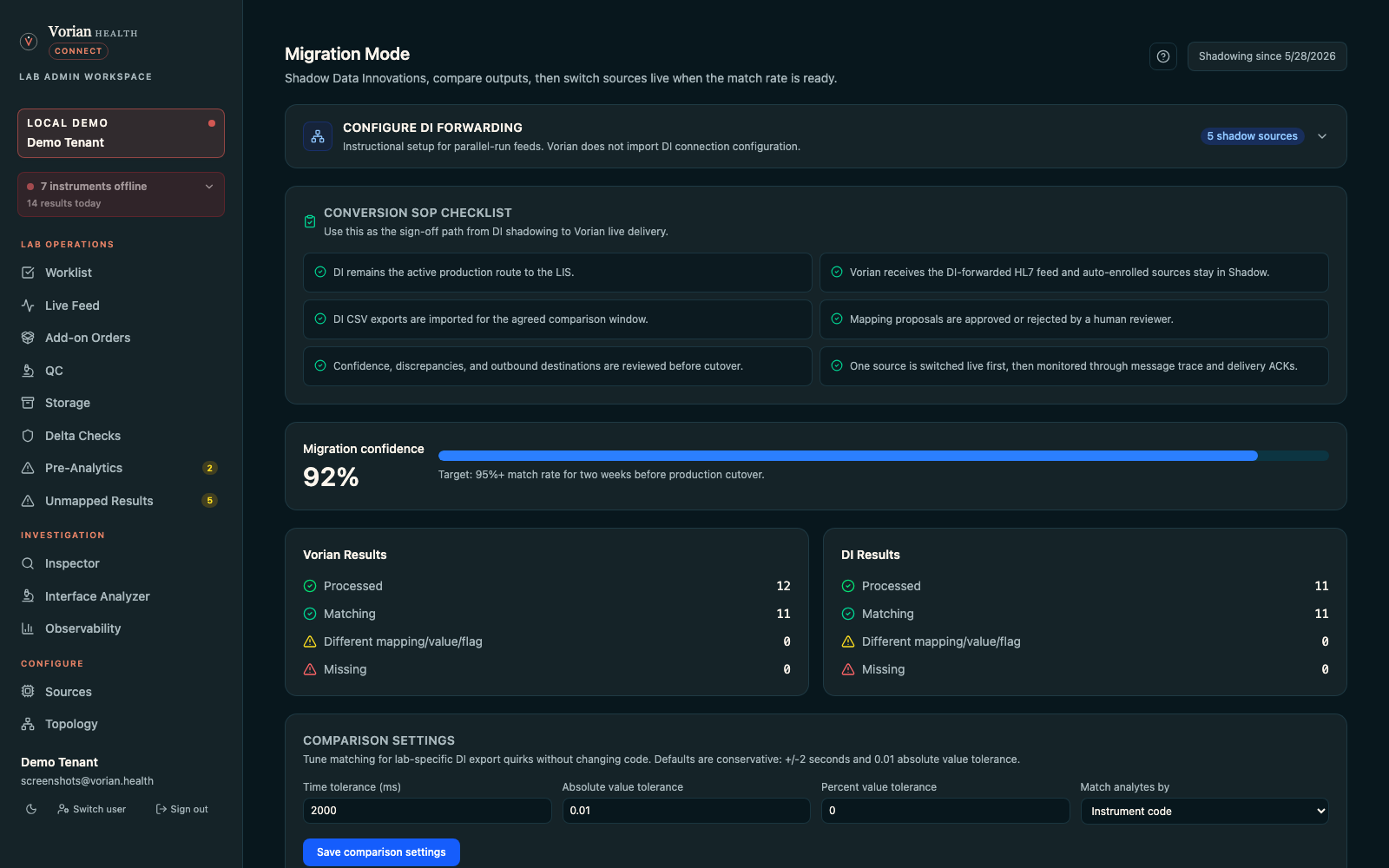Toggle checklist item DI remains active production route

557,273
